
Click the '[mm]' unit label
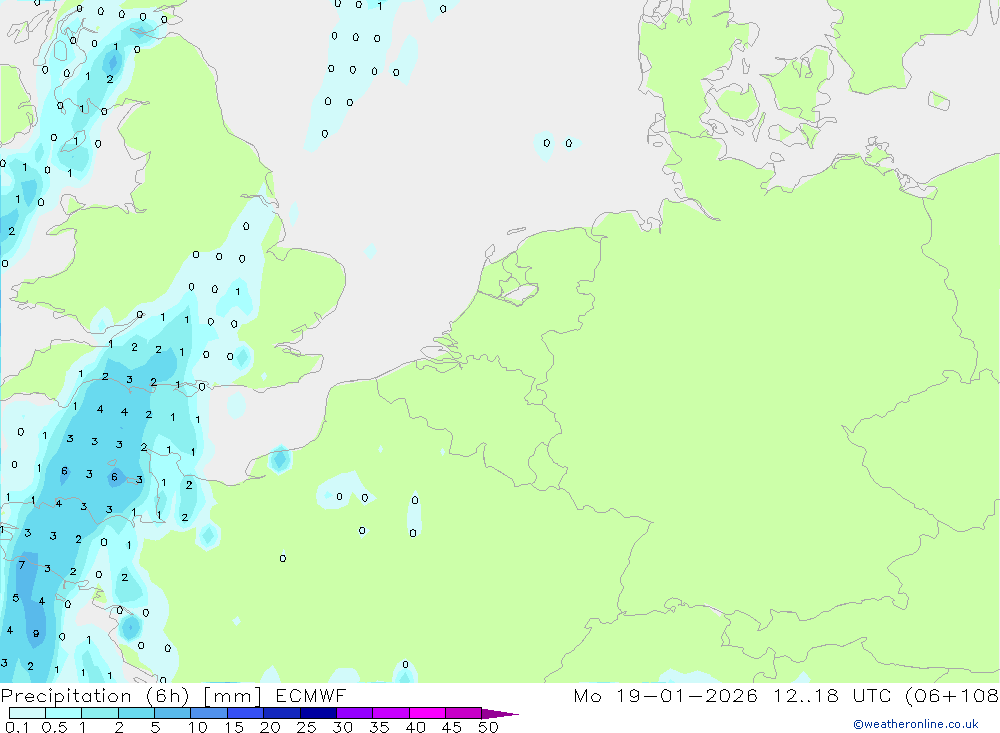click(232, 696)
